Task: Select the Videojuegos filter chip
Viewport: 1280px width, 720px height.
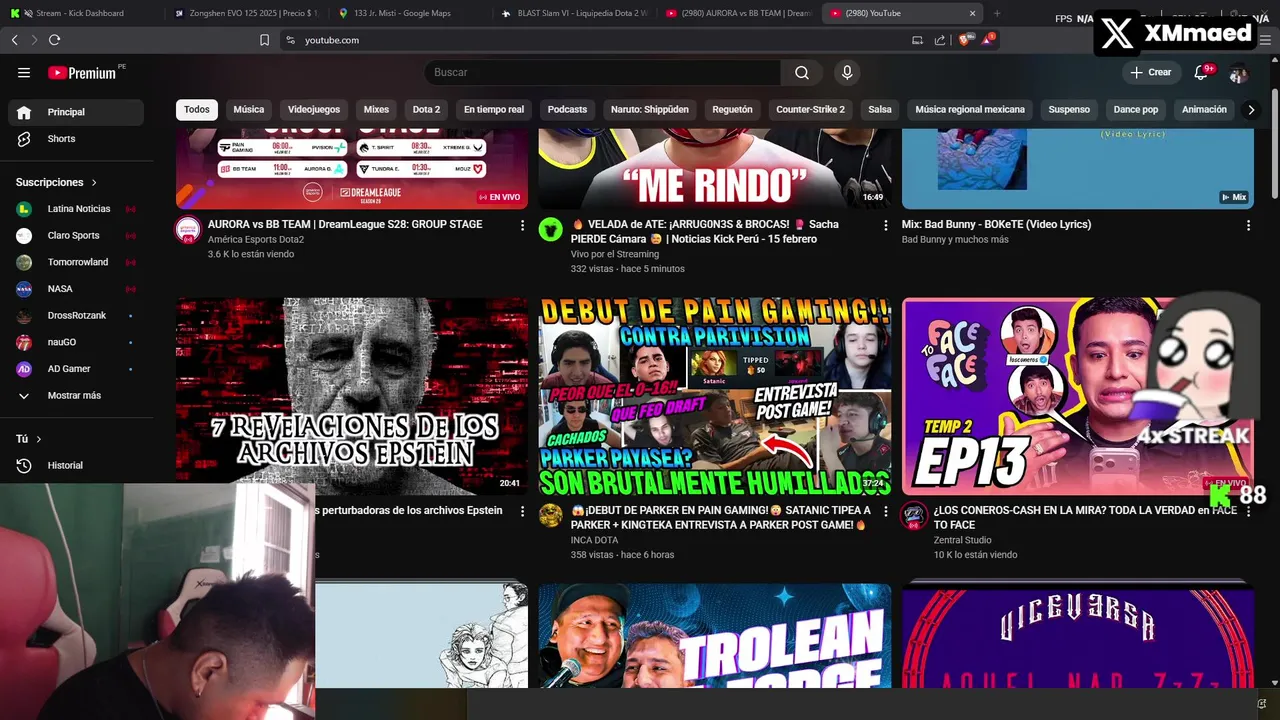Action: (x=314, y=109)
